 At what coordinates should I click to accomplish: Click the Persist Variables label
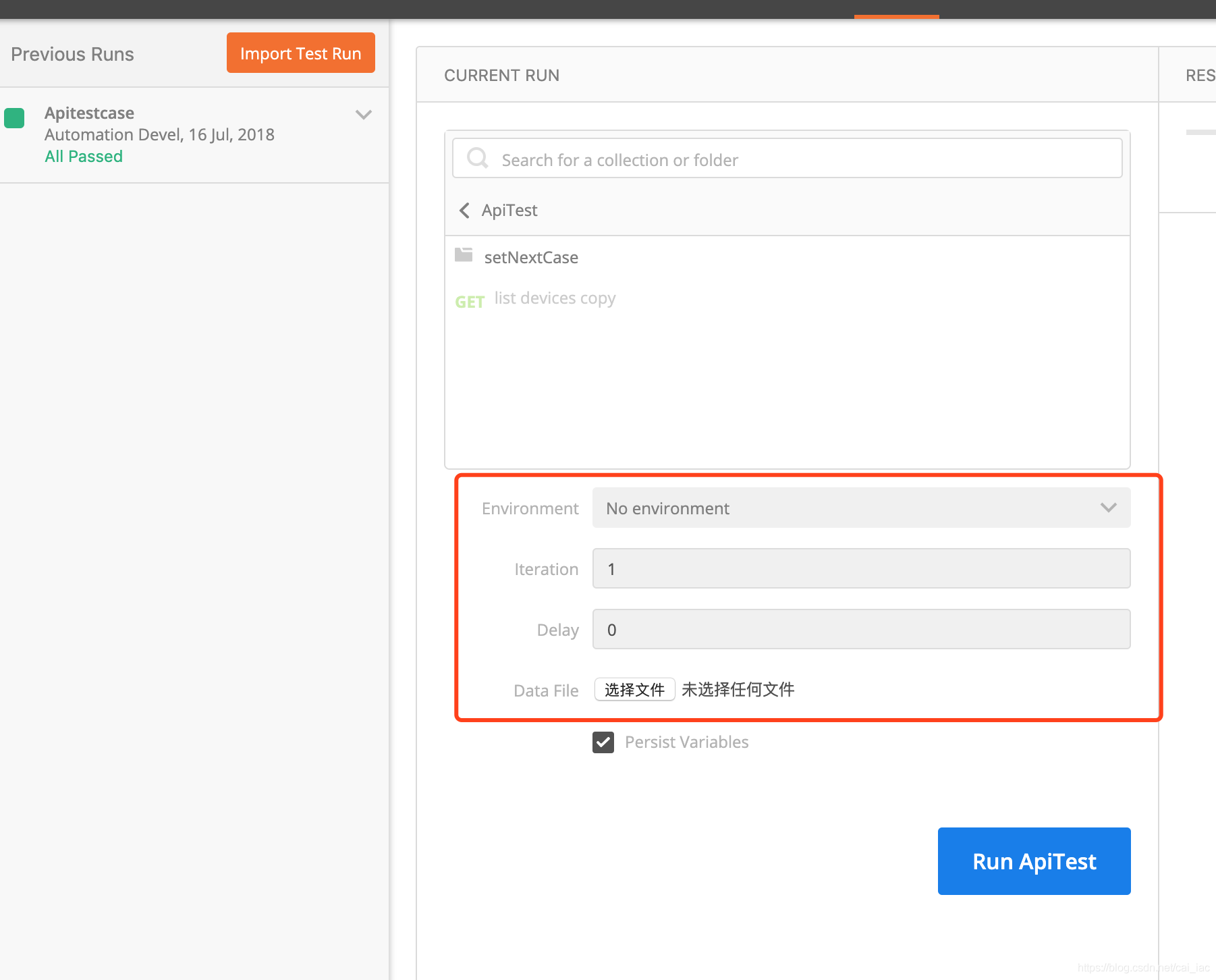[x=686, y=742]
